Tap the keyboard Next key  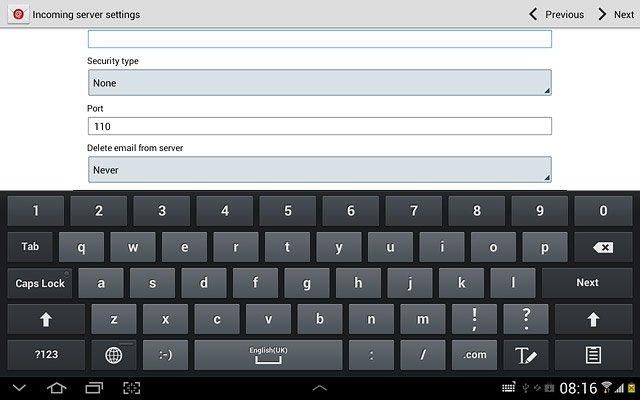click(x=587, y=283)
